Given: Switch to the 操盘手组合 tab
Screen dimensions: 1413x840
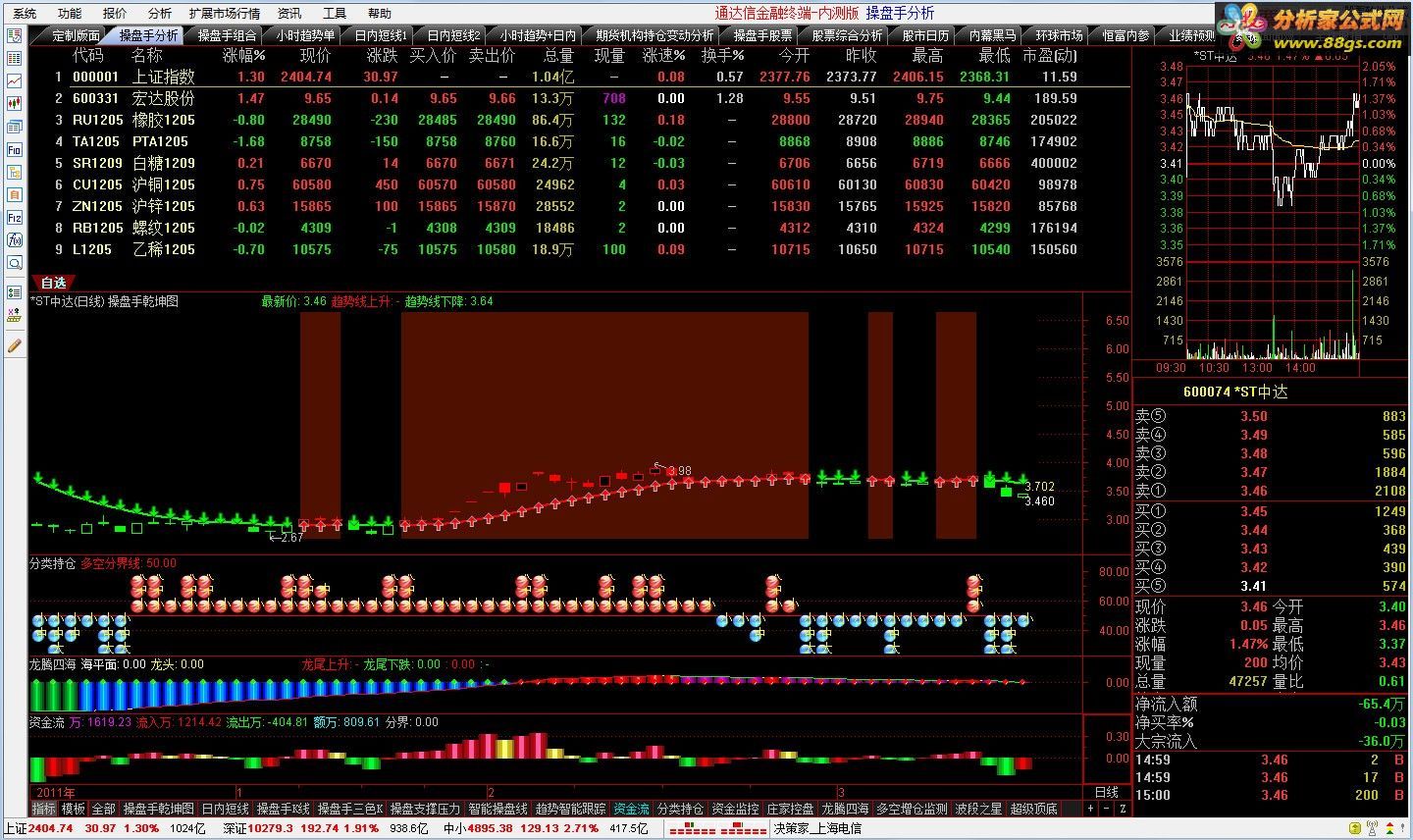Looking at the screenshot, I should [x=227, y=35].
